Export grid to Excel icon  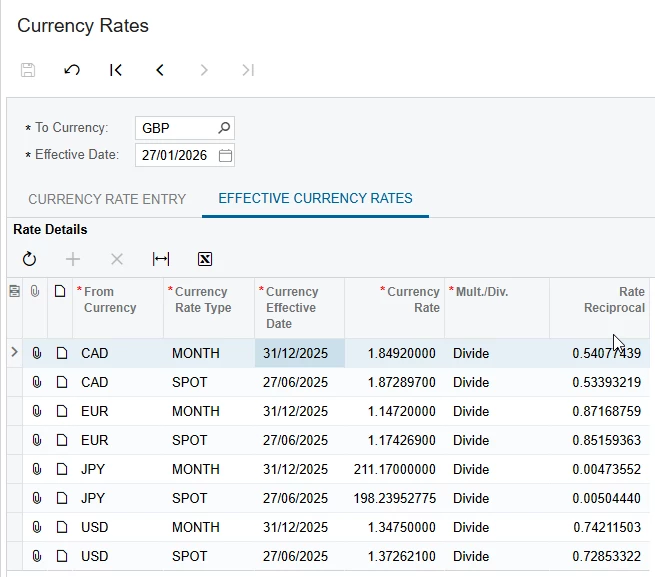tap(205, 259)
